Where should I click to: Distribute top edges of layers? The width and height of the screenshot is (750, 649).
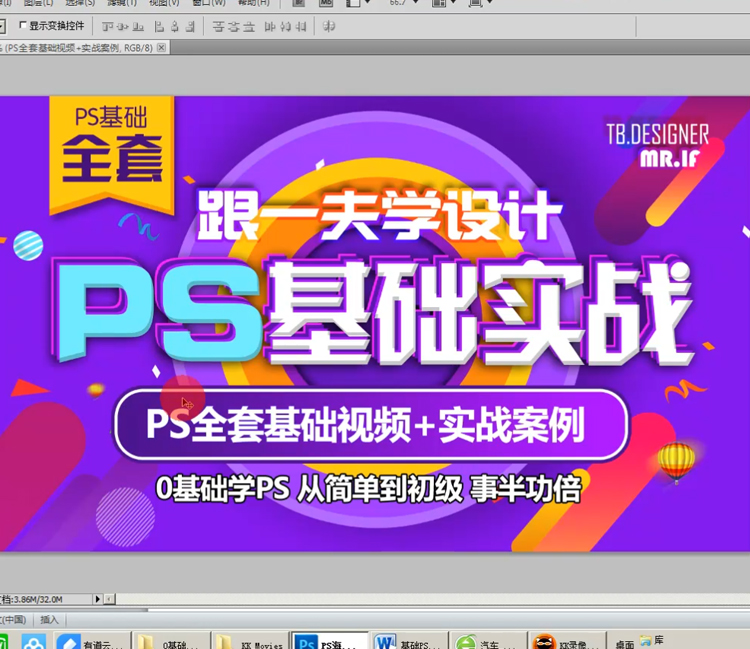click(218, 27)
